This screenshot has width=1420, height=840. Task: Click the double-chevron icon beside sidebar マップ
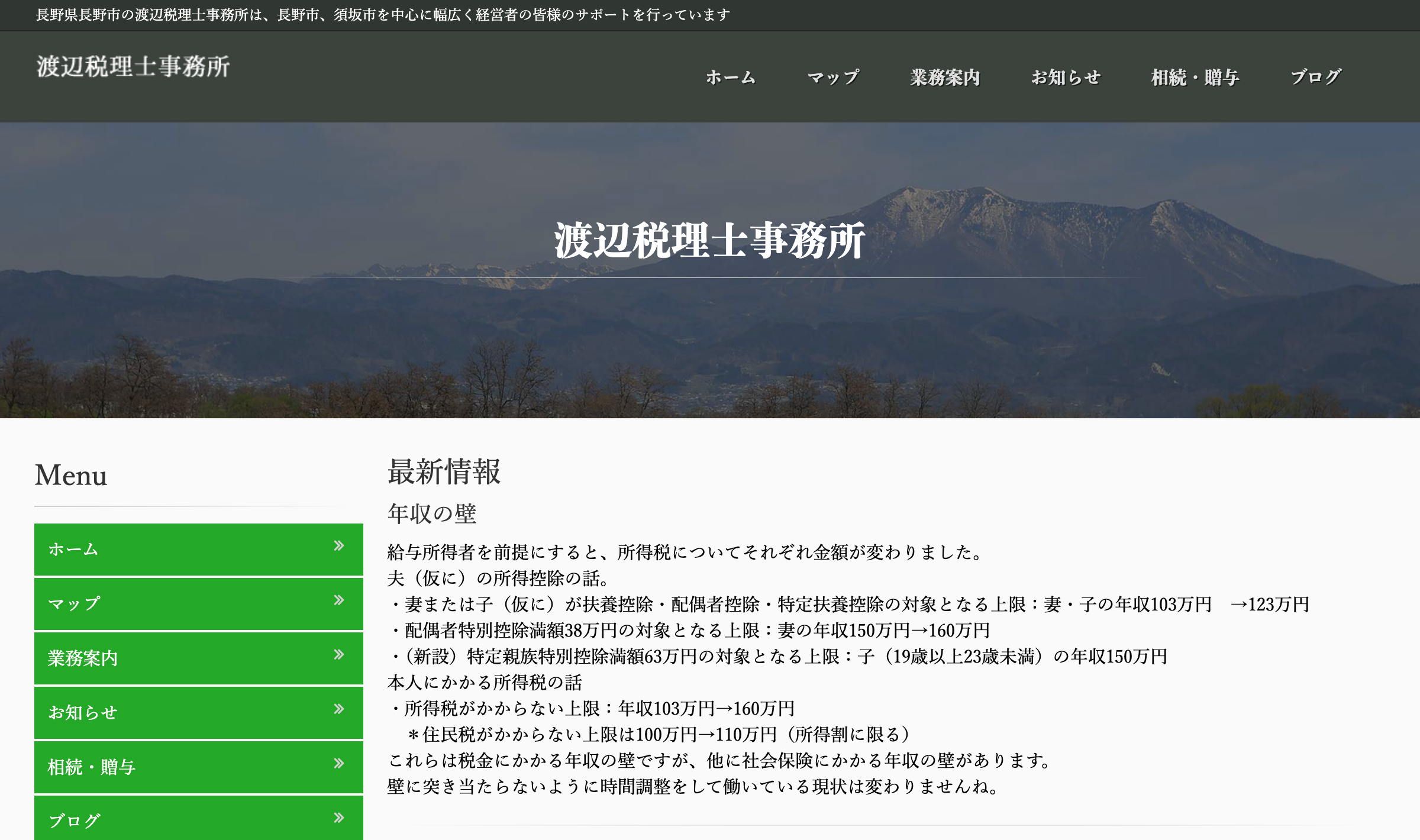tap(338, 600)
